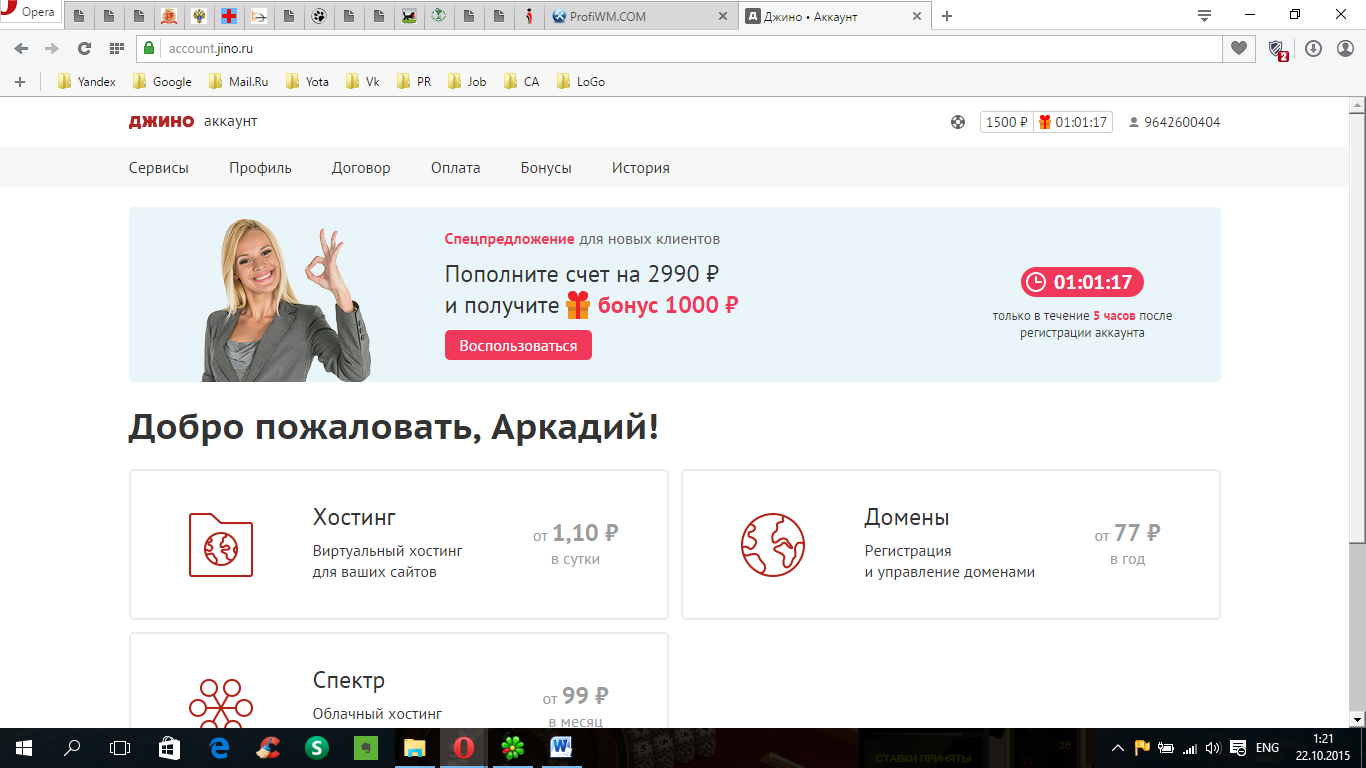Click the Домены globe icon
1366x768 pixels.
[773, 545]
